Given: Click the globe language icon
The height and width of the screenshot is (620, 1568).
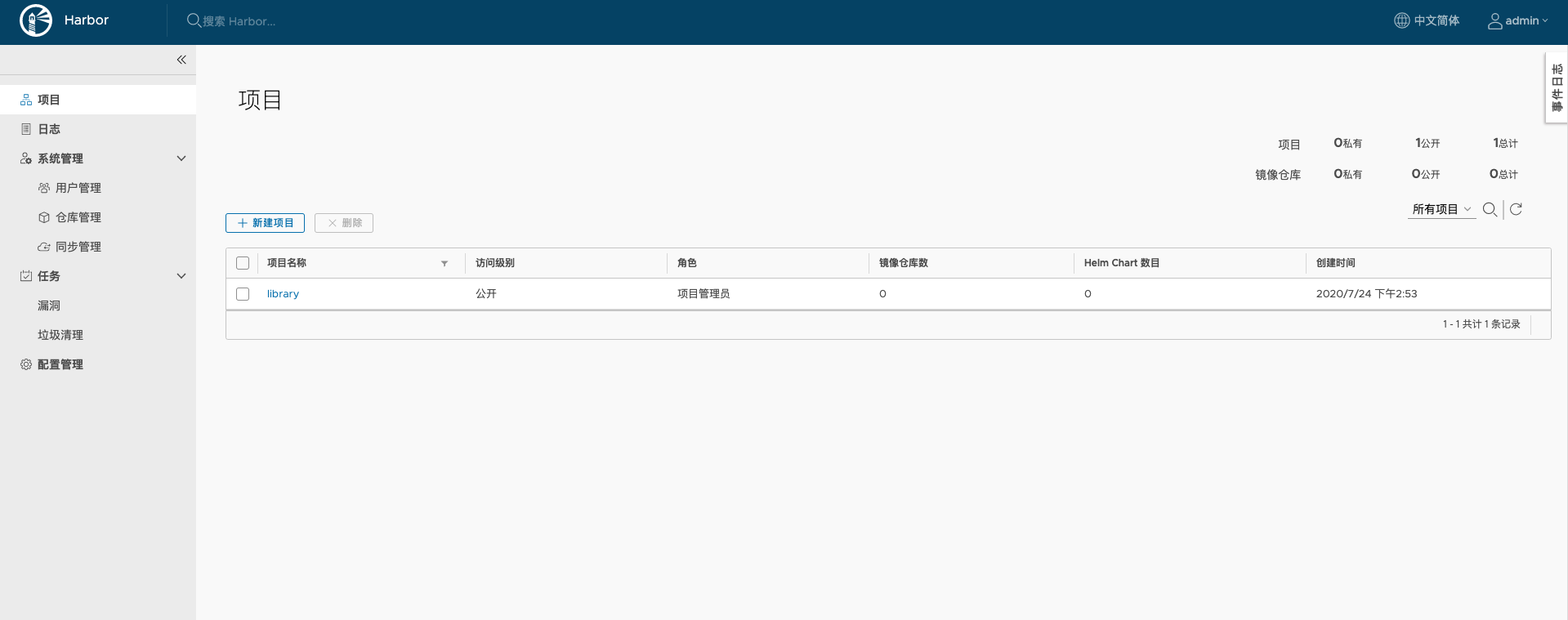Looking at the screenshot, I should [x=1401, y=20].
